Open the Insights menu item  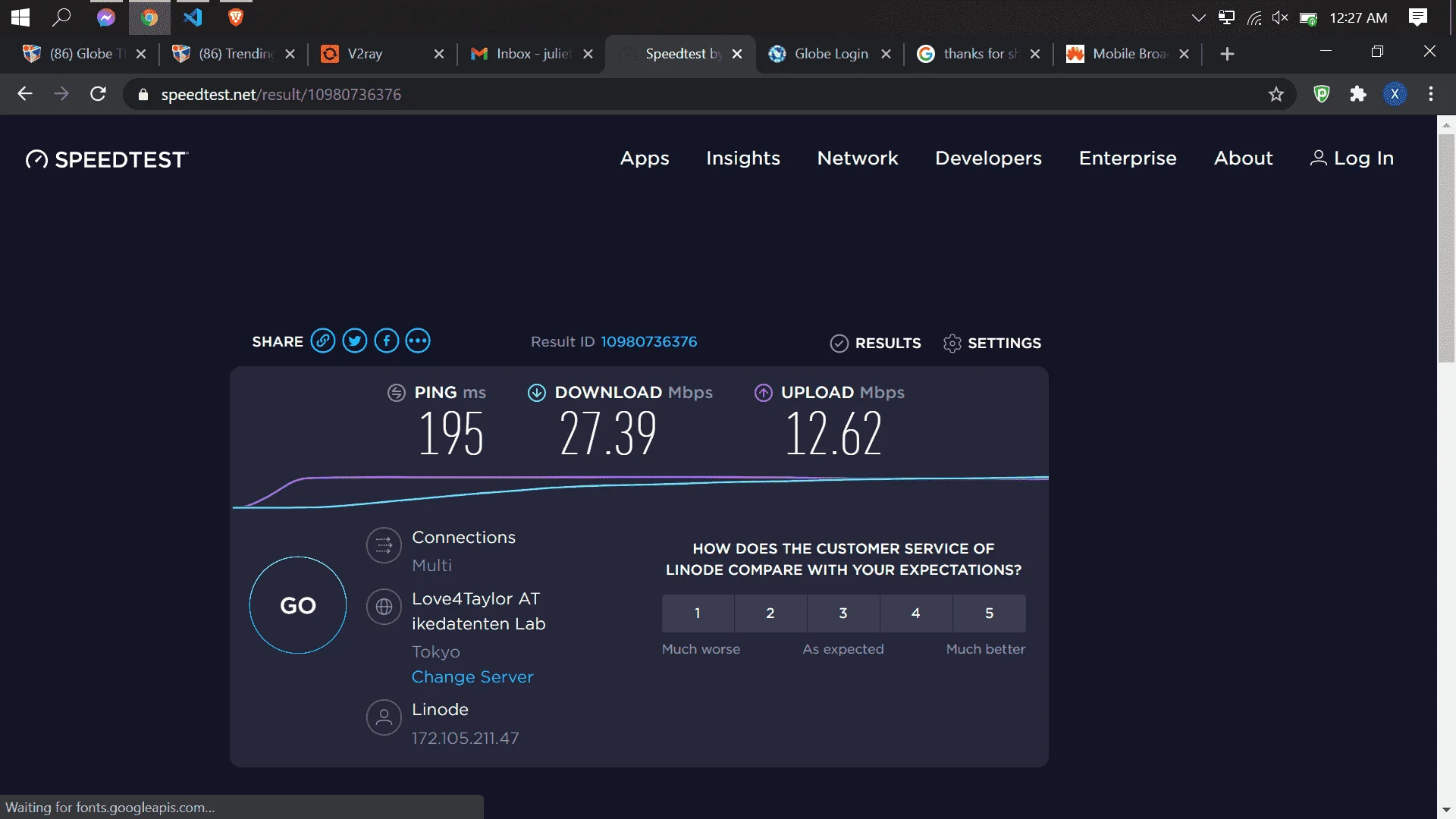point(743,158)
